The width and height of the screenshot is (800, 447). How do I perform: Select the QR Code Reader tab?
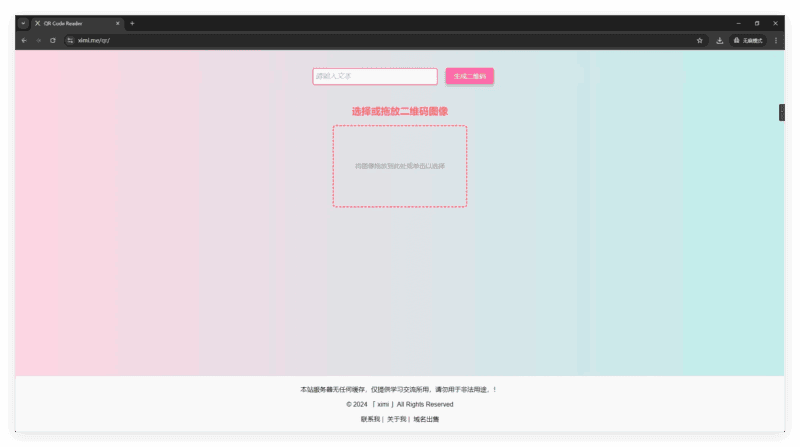77,23
